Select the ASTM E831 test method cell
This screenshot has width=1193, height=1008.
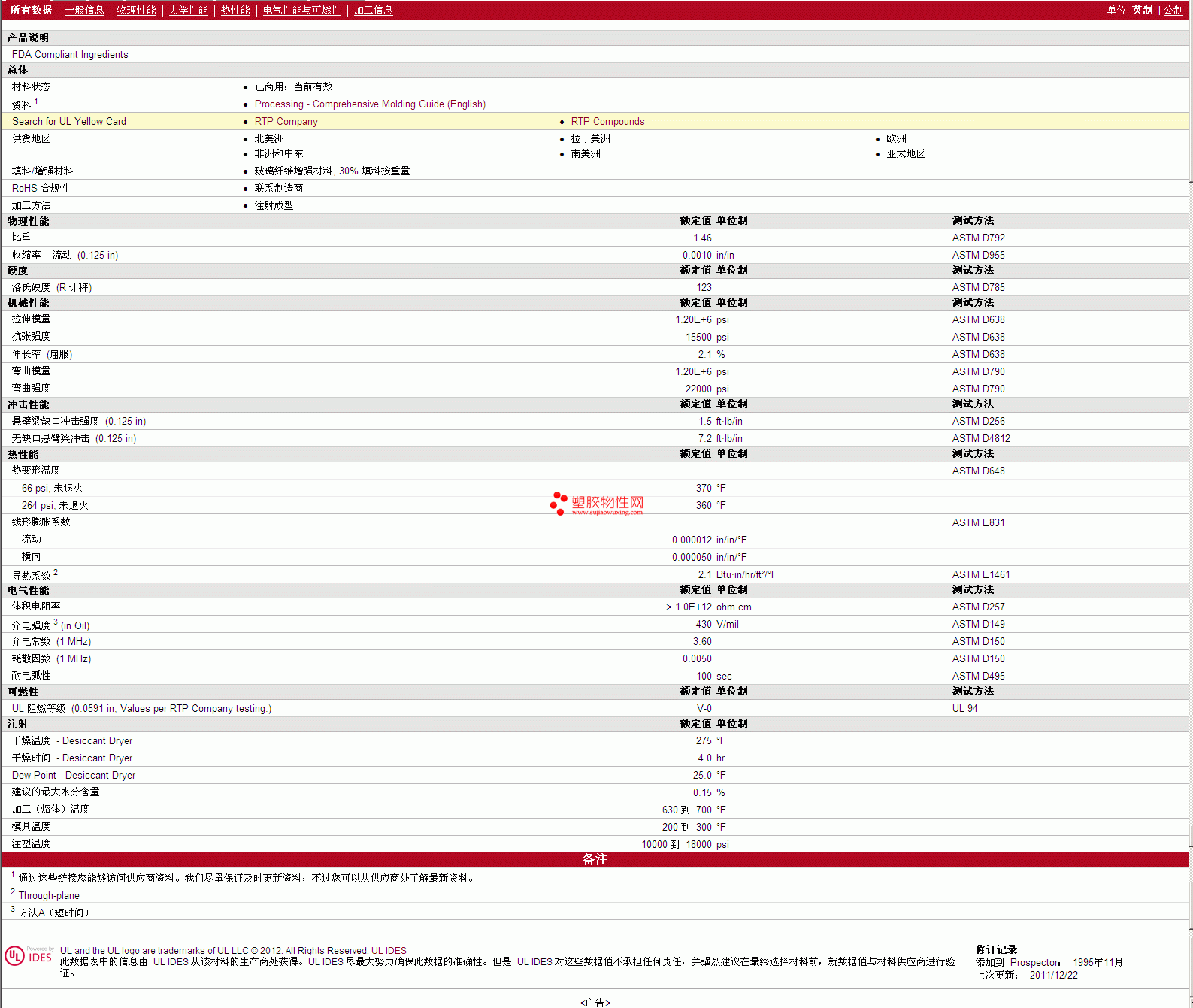(979, 522)
